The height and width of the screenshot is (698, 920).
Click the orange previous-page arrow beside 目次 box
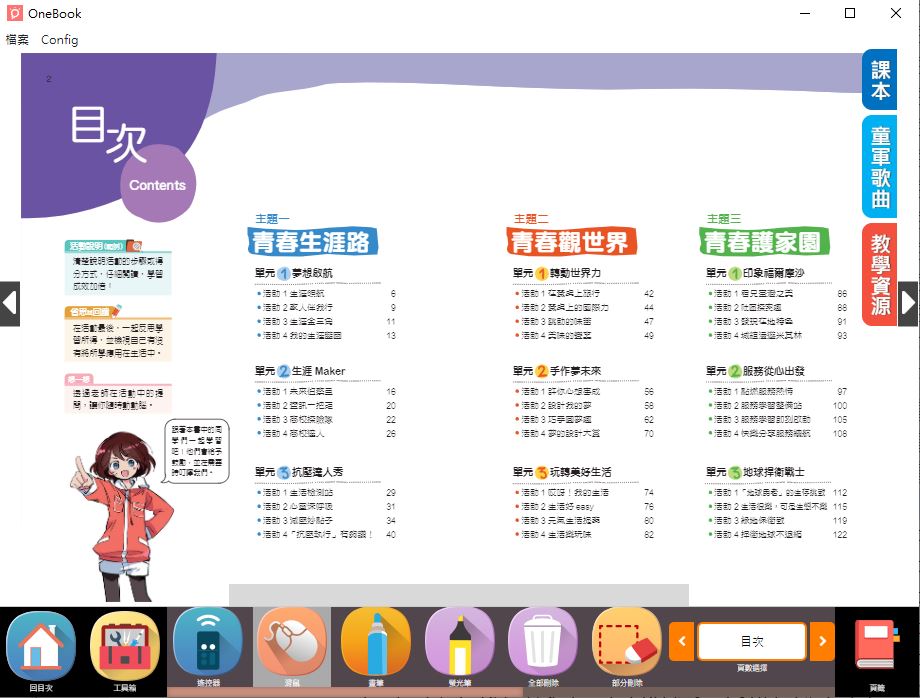682,641
